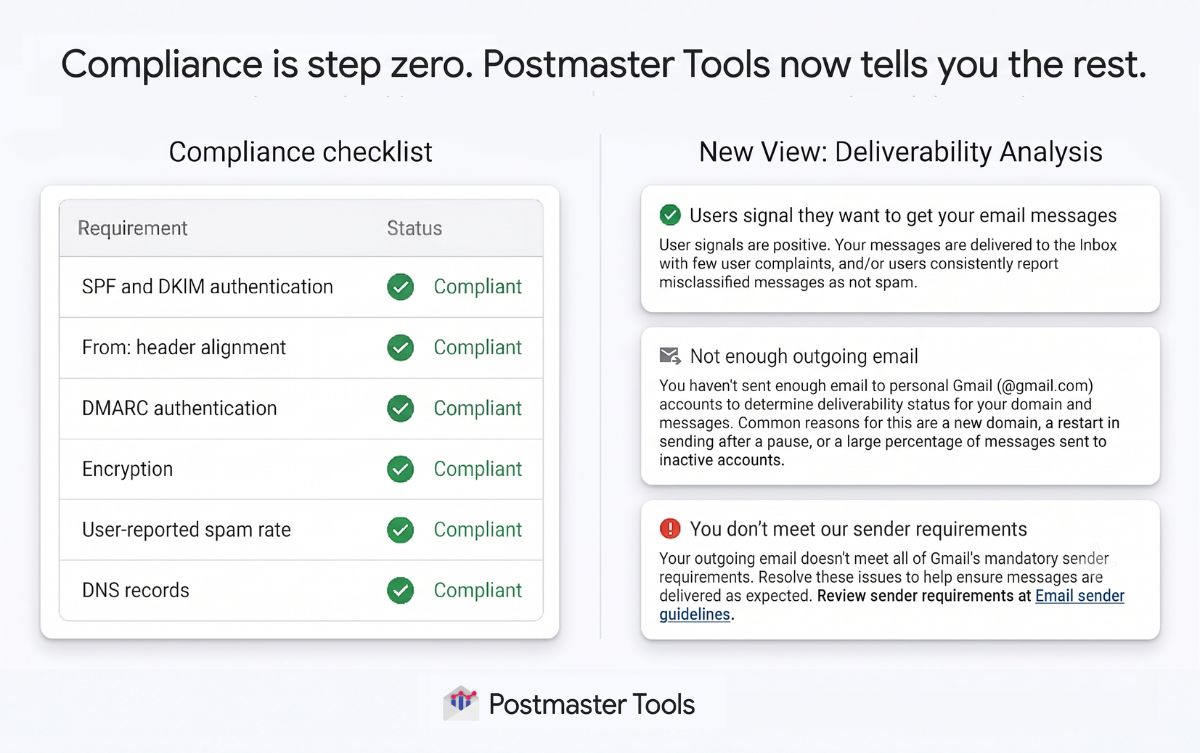Click the red alert icon beside sender requirements

(x=670, y=529)
